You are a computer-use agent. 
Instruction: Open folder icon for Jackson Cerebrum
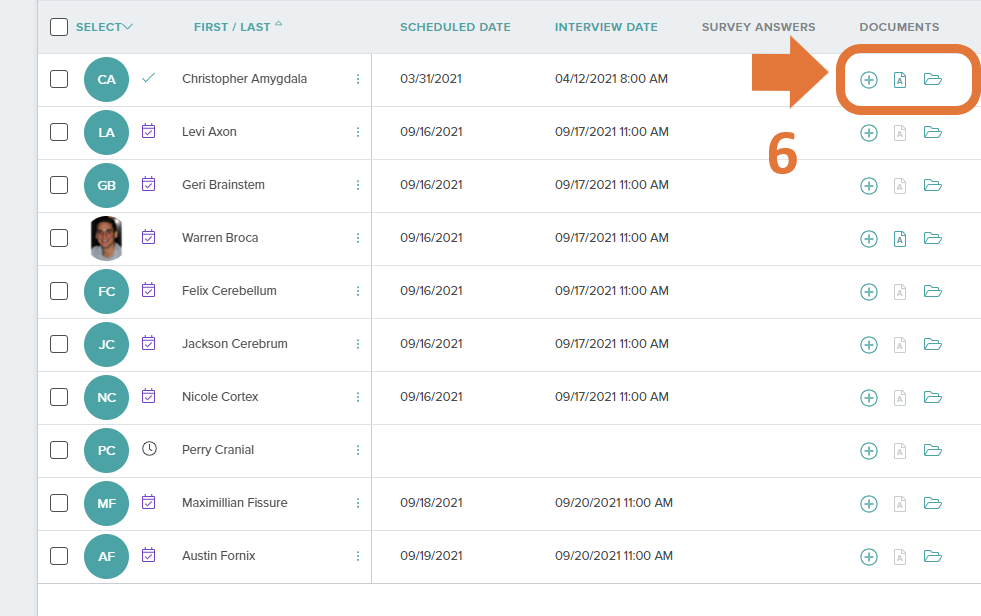point(932,345)
